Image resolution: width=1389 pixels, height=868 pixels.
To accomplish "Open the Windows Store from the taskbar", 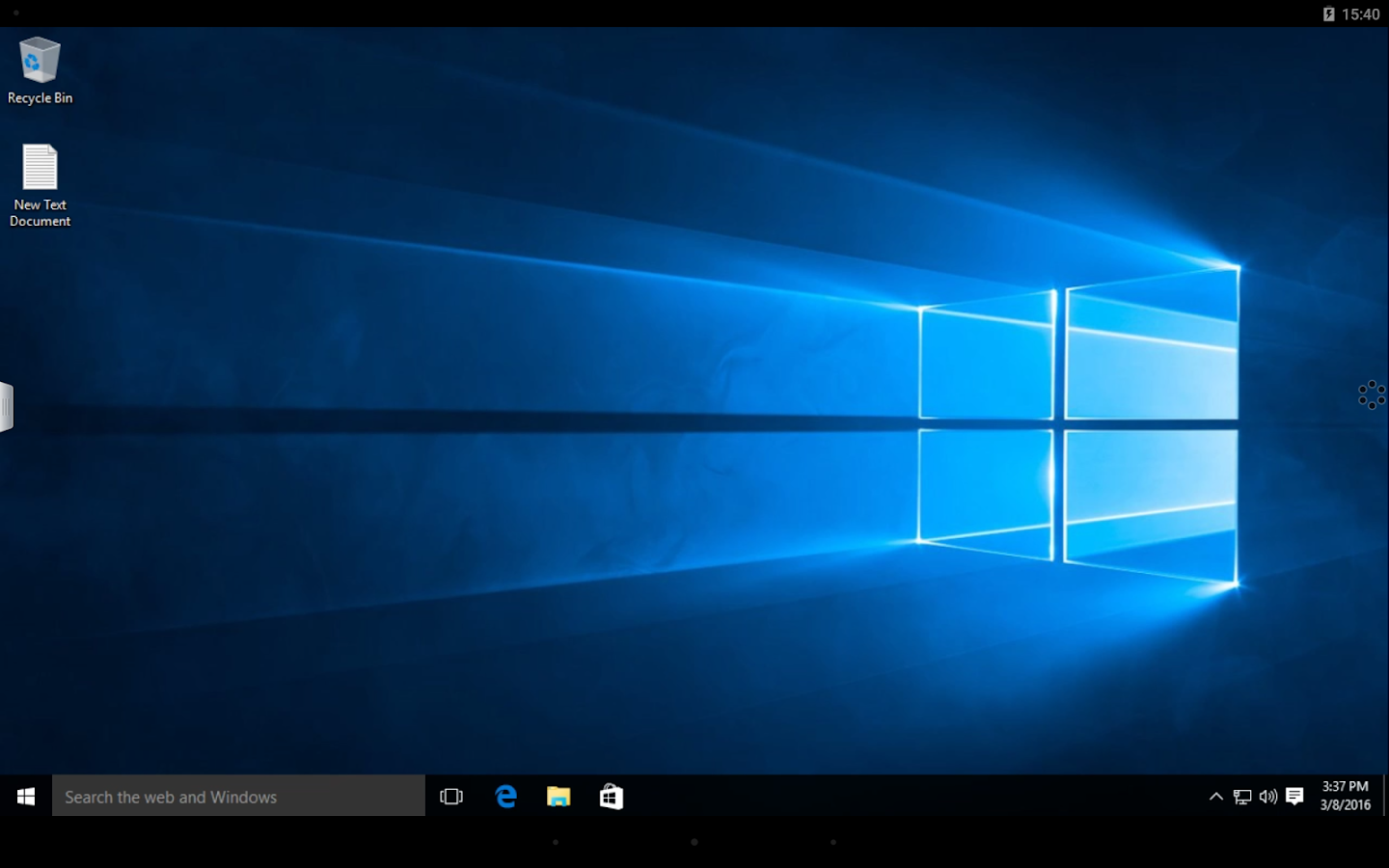I will [x=612, y=797].
